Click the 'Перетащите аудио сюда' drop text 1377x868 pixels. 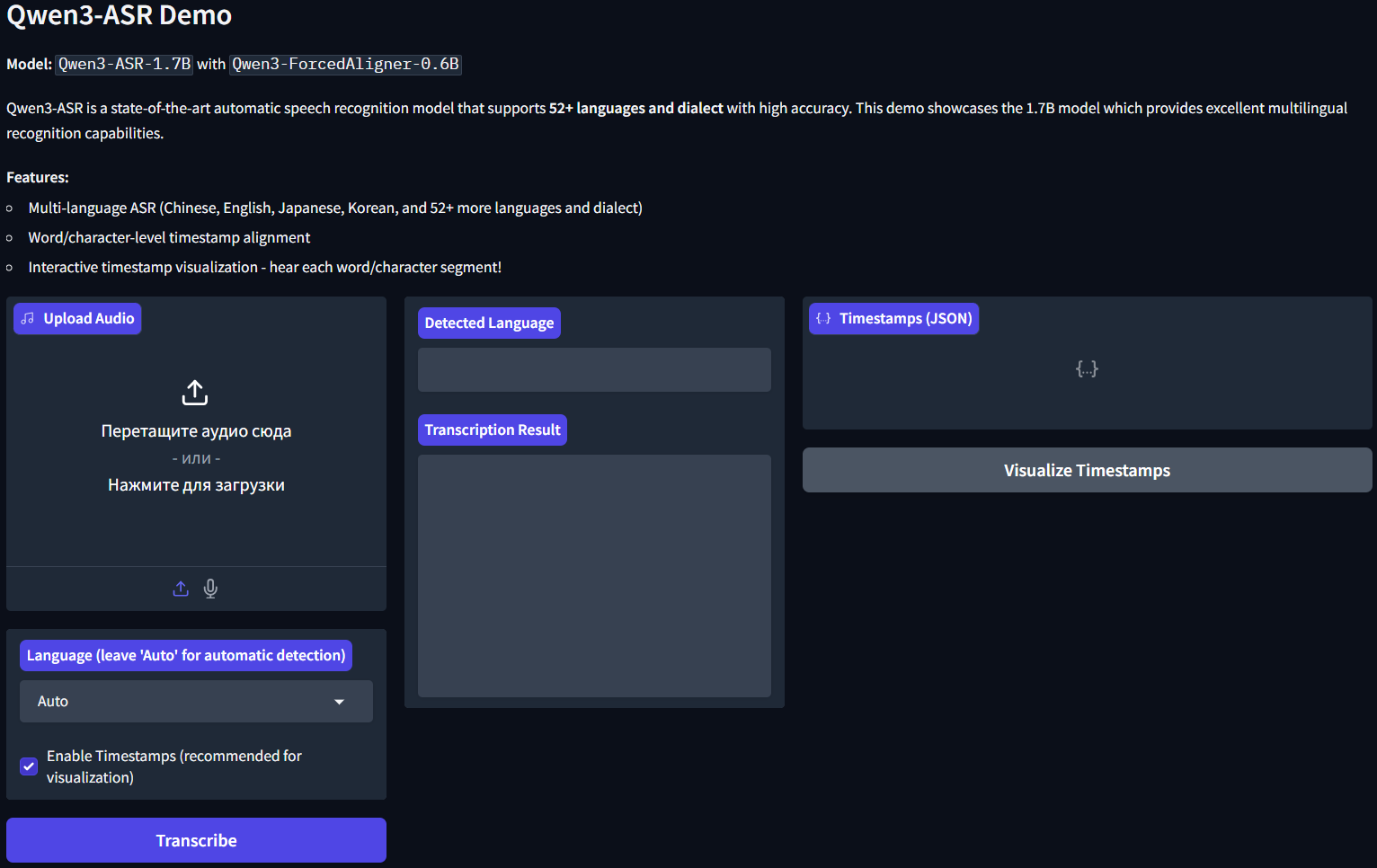click(x=196, y=431)
